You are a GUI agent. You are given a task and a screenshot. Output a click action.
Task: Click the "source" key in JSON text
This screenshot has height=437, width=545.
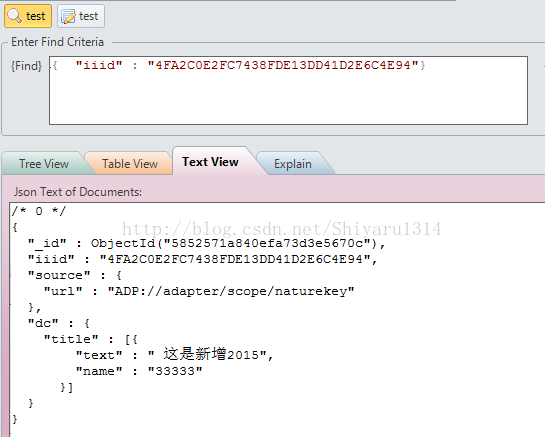click(59, 275)
